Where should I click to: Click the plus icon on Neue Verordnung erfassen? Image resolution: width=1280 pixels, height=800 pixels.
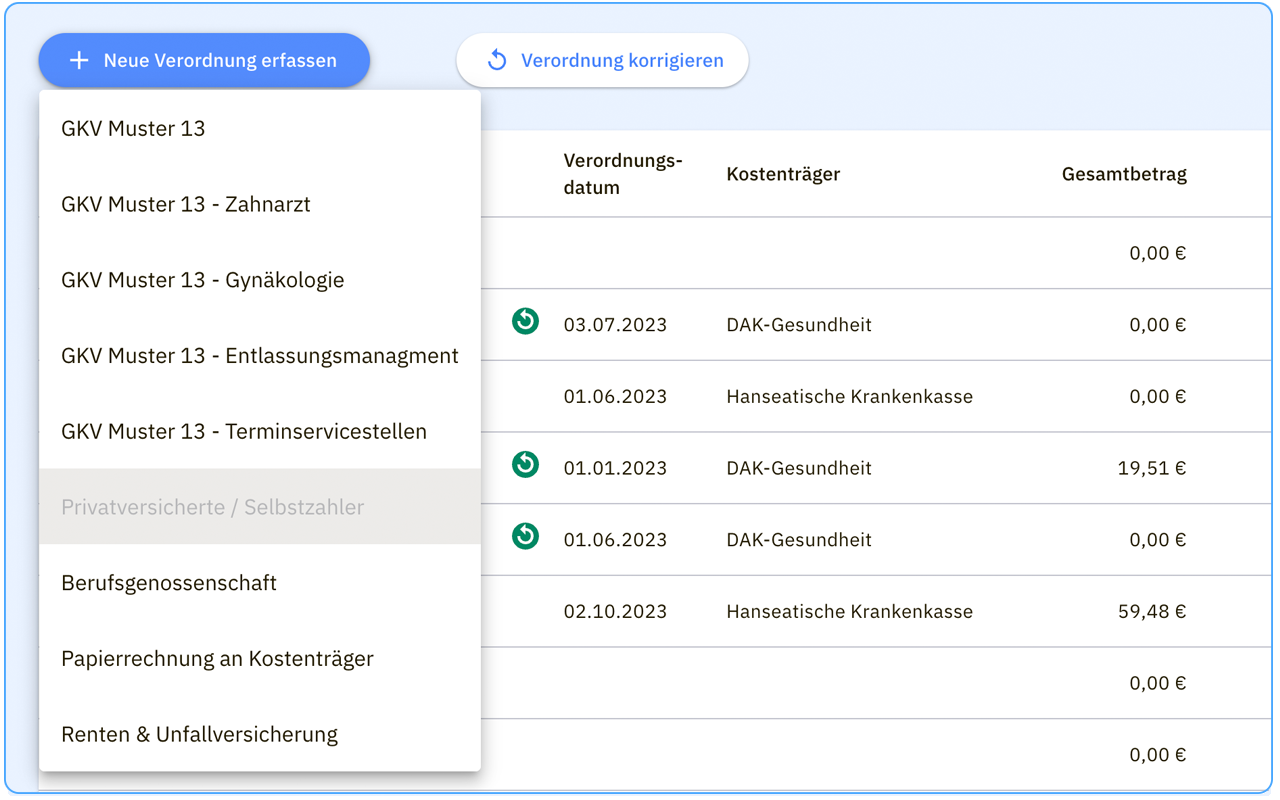click(78, 60)
